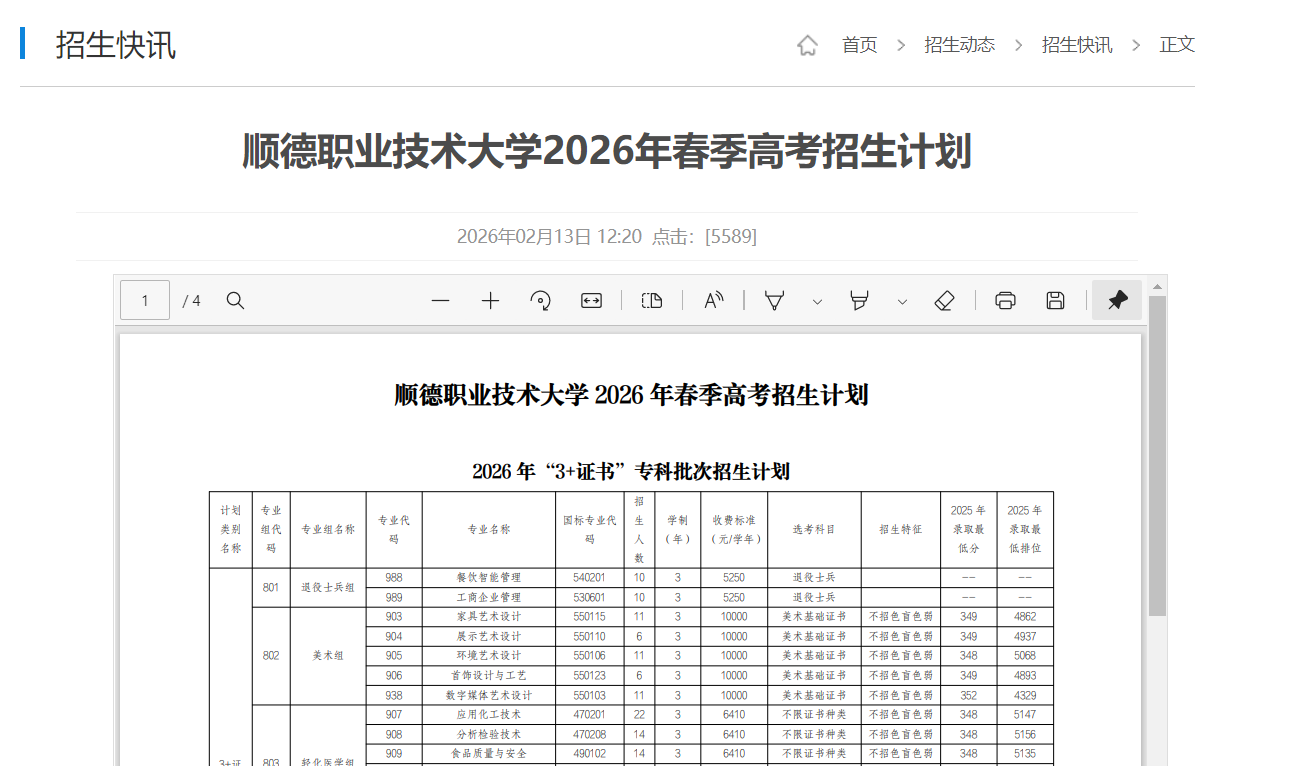Open the pen color and thickness dropdown

click(817, 300)
